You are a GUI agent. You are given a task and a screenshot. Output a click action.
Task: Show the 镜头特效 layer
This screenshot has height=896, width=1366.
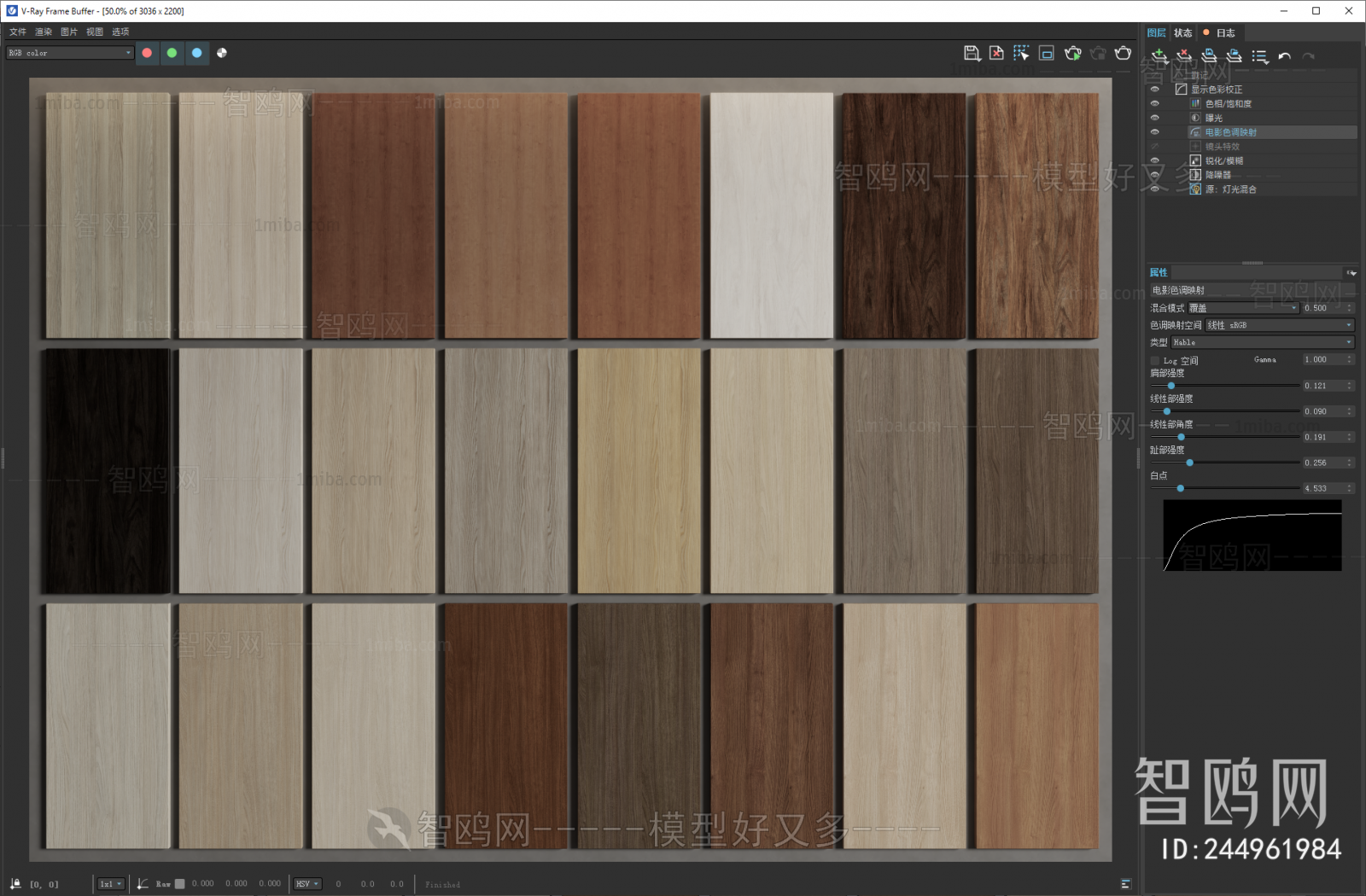point(1155,147)
